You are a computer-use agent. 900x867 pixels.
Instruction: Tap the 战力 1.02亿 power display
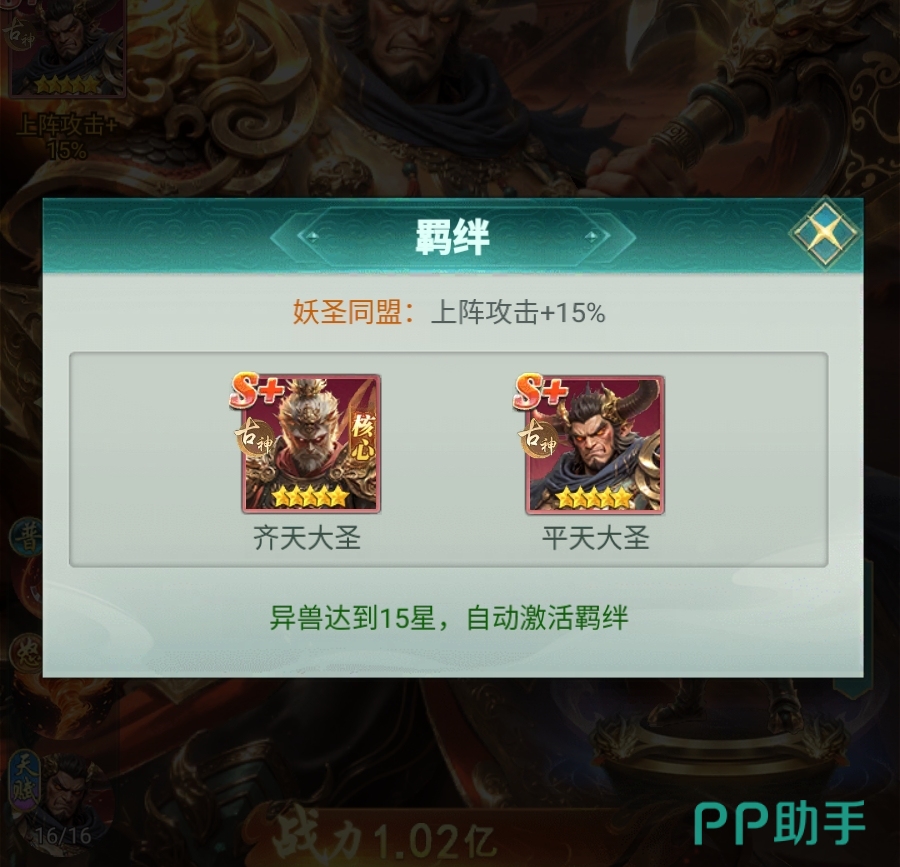pos(383,841)
